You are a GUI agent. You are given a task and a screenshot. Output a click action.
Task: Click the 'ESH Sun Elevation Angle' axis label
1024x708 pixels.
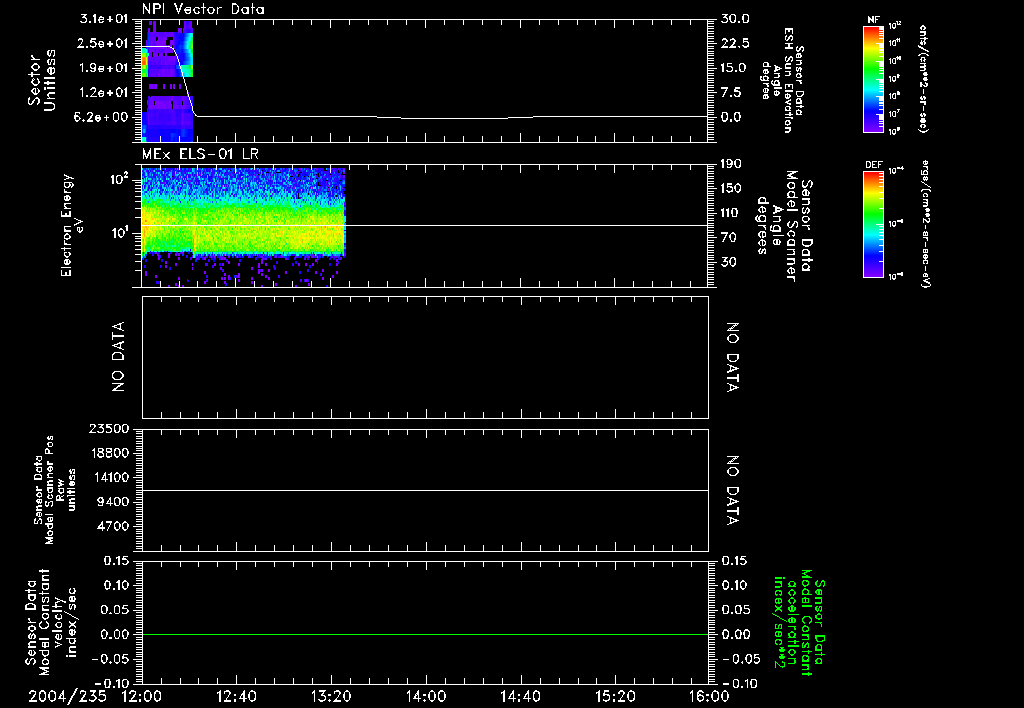pyautogui.click(x=782, y=80)
